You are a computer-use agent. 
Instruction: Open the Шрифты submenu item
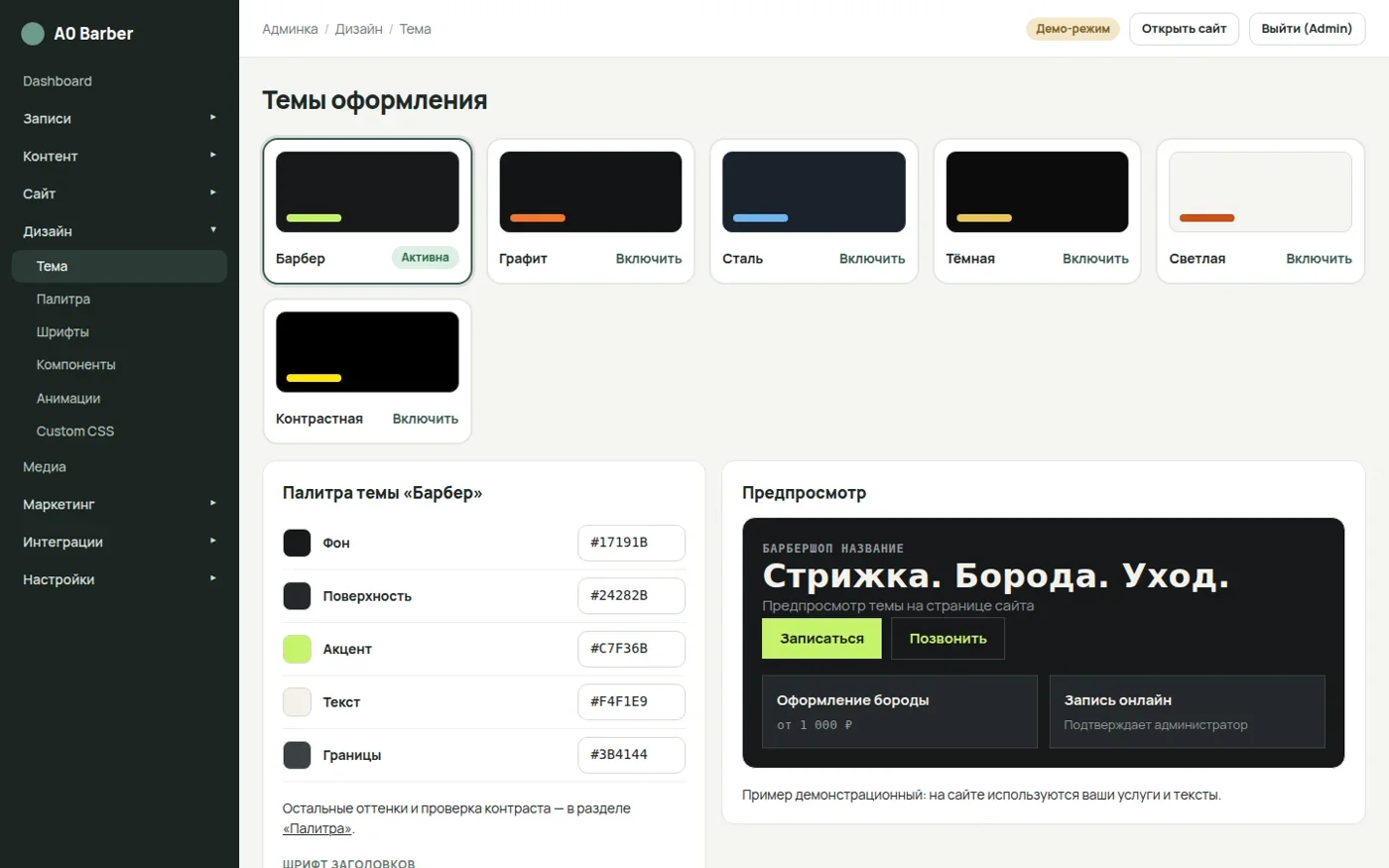119,331
